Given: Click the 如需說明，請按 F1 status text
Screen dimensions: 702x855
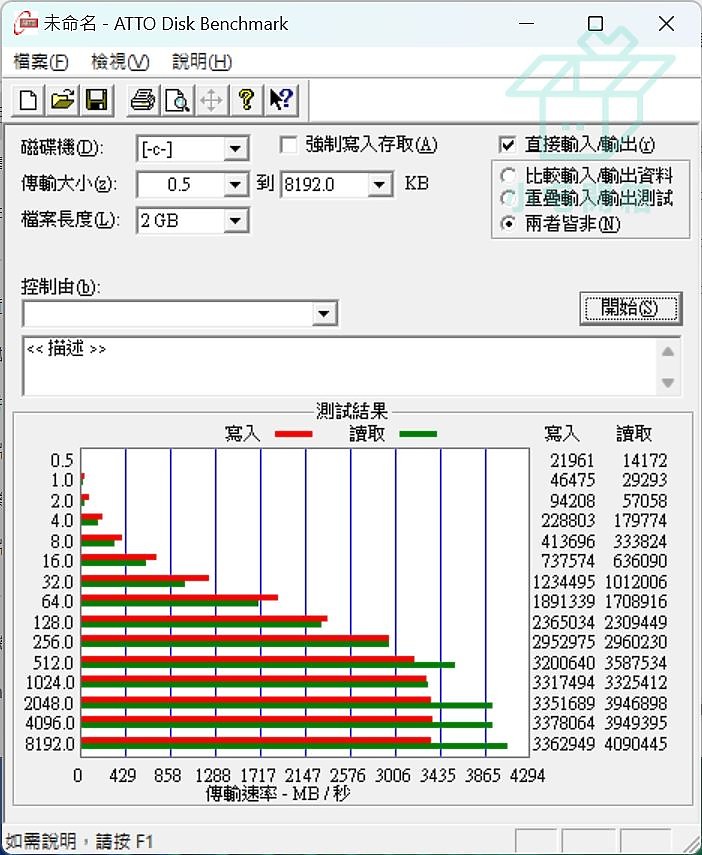Looking at the screenshot, I should pos(80,841).
